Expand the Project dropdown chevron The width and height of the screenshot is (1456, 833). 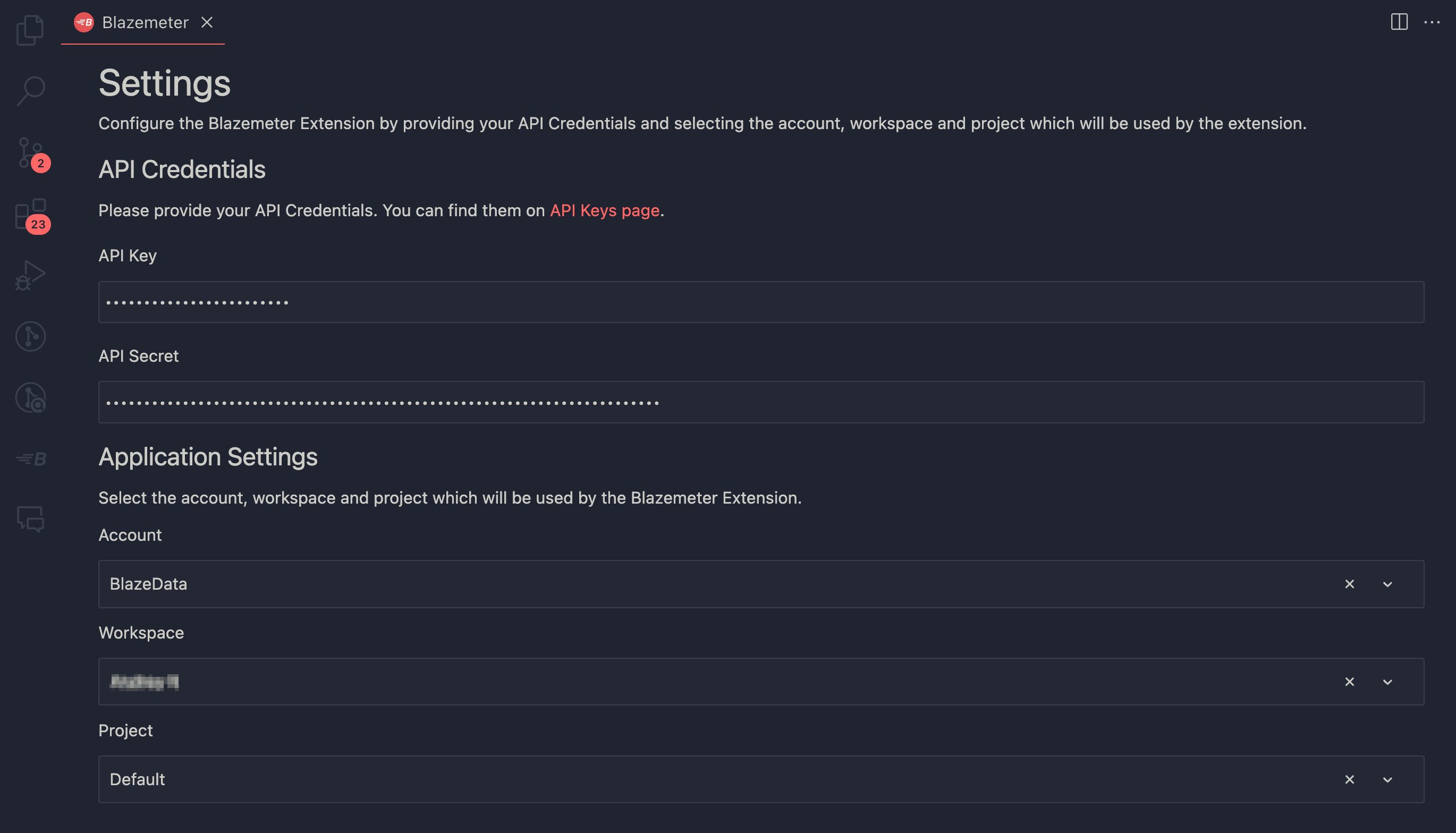(1387, 780)
